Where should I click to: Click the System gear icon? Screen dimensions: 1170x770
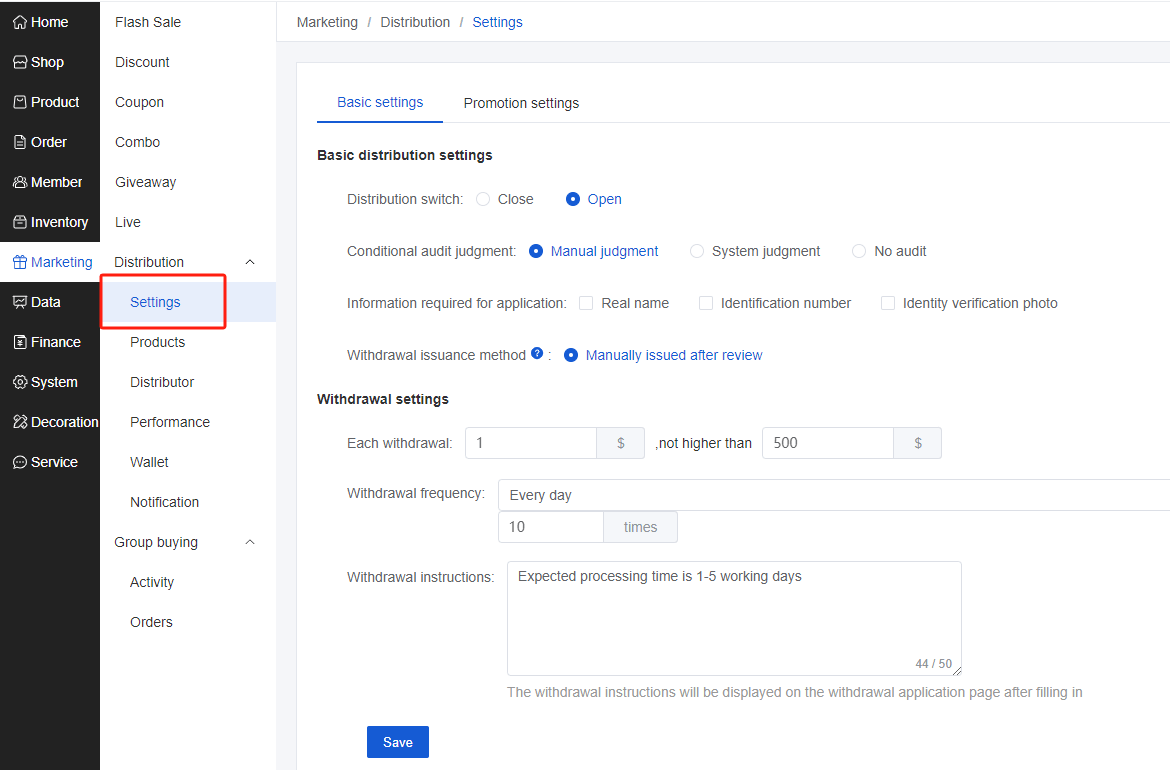click(20, 382)
